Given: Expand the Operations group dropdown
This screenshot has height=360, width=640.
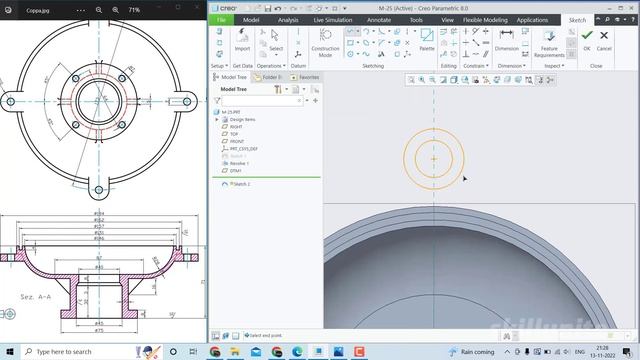Looking at the screenshot, I should 271,66.
